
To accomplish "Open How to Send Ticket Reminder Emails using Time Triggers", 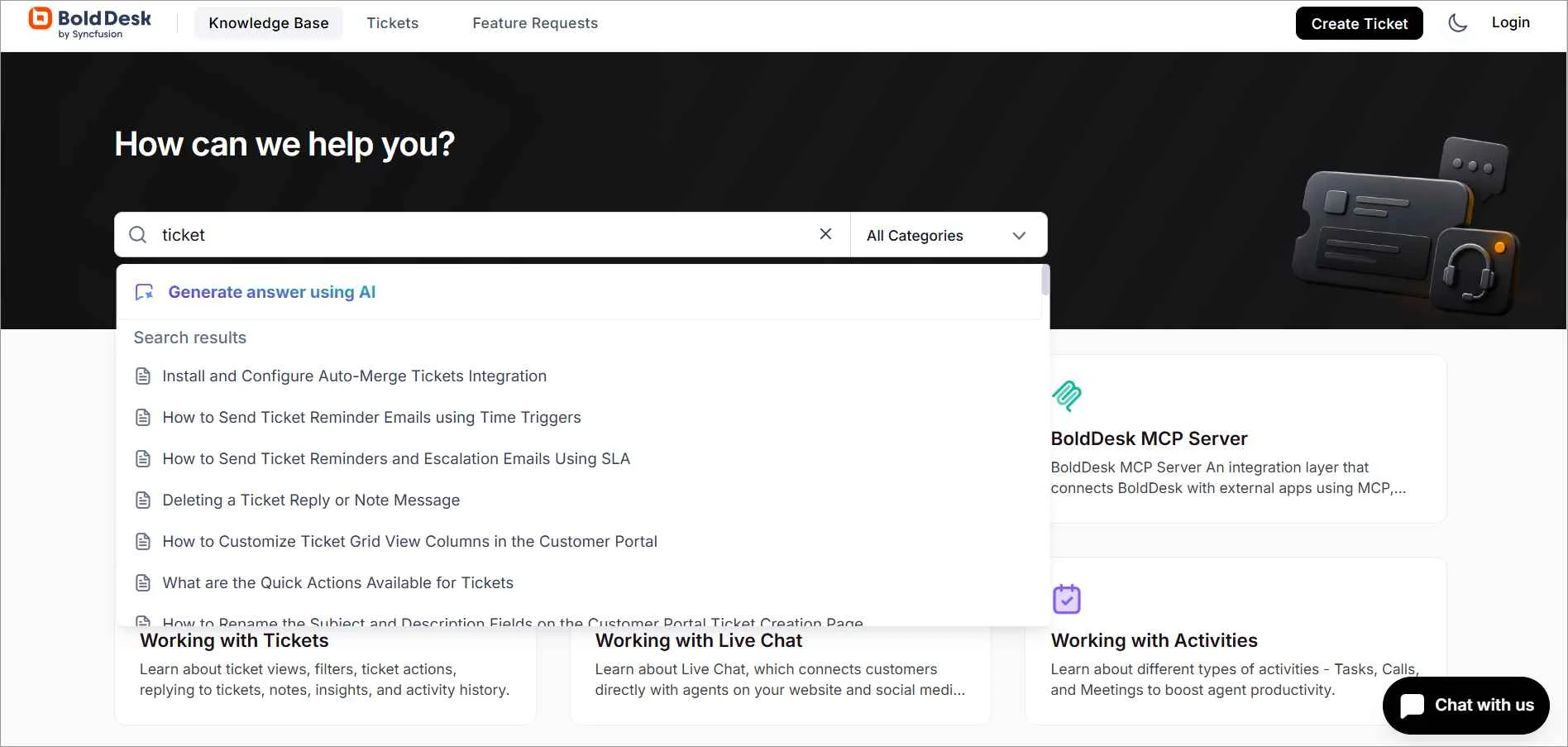I will tap(371, 418).
